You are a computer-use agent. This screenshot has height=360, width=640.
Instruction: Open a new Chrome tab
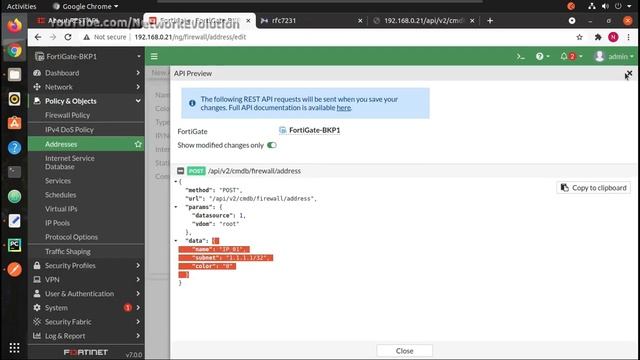(490, 20)
